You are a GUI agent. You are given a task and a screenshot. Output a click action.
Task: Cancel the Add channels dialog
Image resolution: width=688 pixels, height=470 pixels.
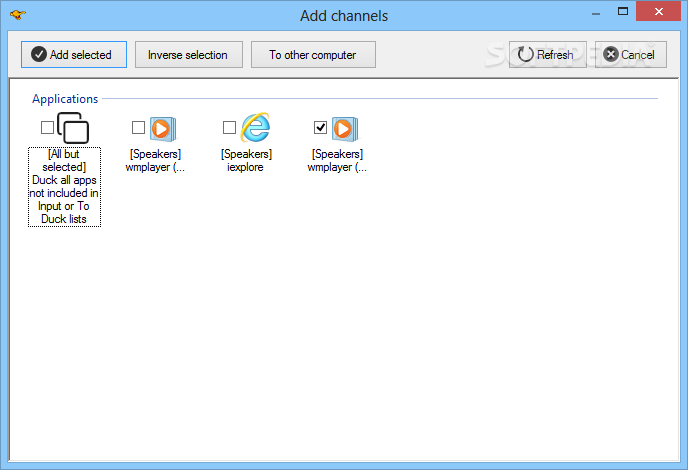631,55
